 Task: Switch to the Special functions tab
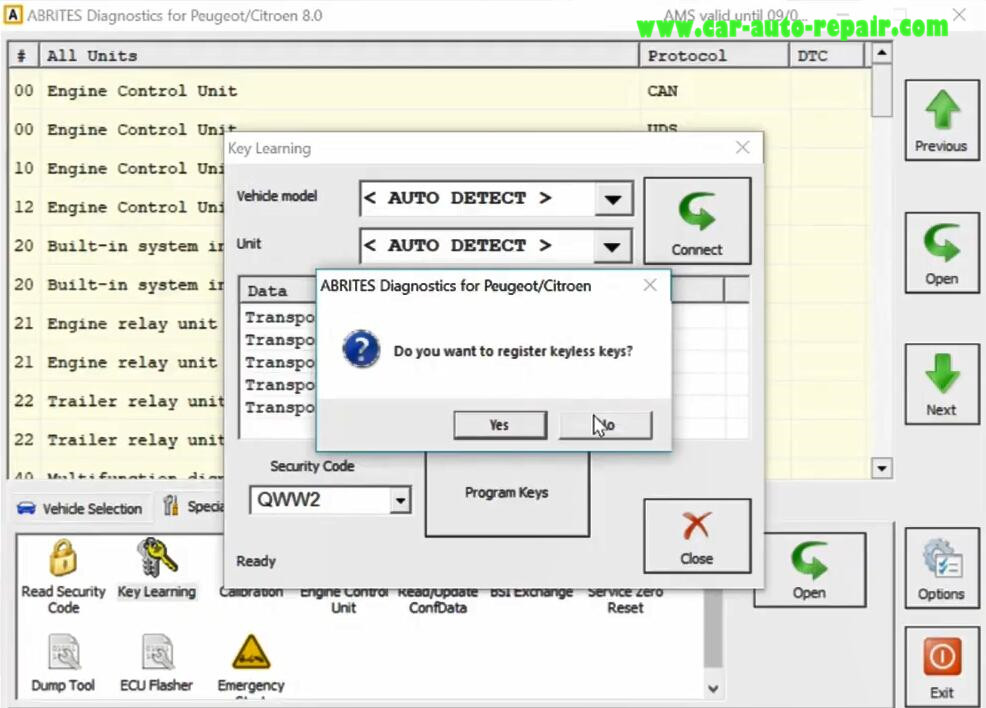click(x=194, y=507)
